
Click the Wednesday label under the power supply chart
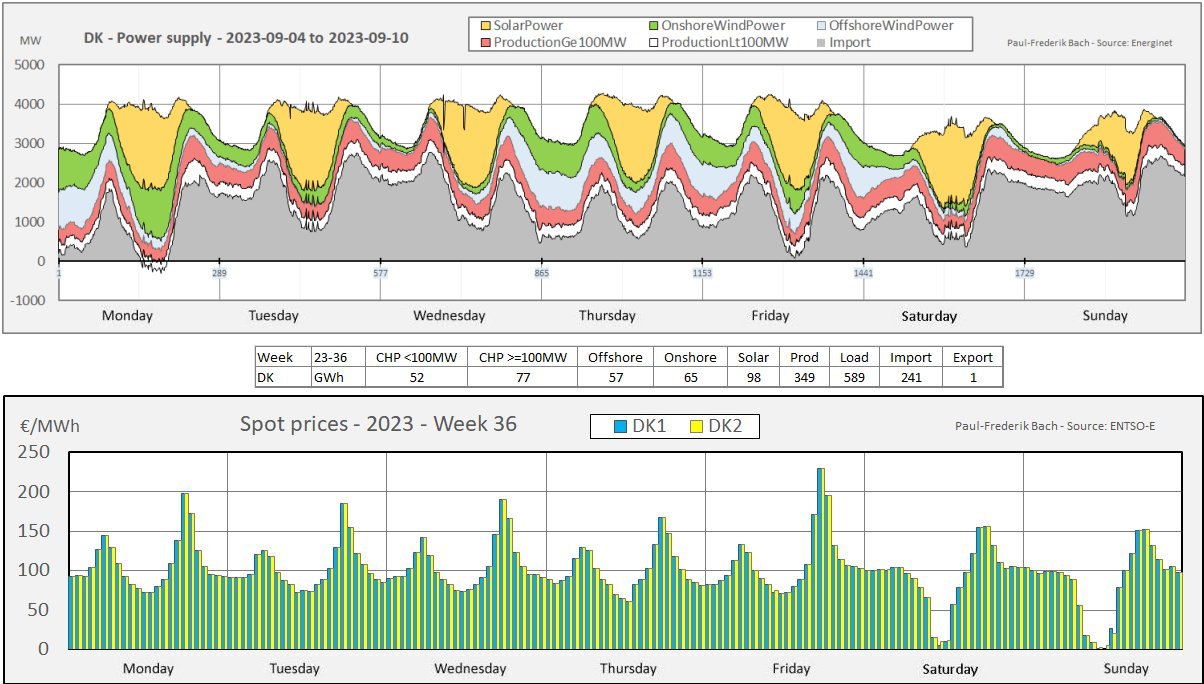tap(449, 315)
